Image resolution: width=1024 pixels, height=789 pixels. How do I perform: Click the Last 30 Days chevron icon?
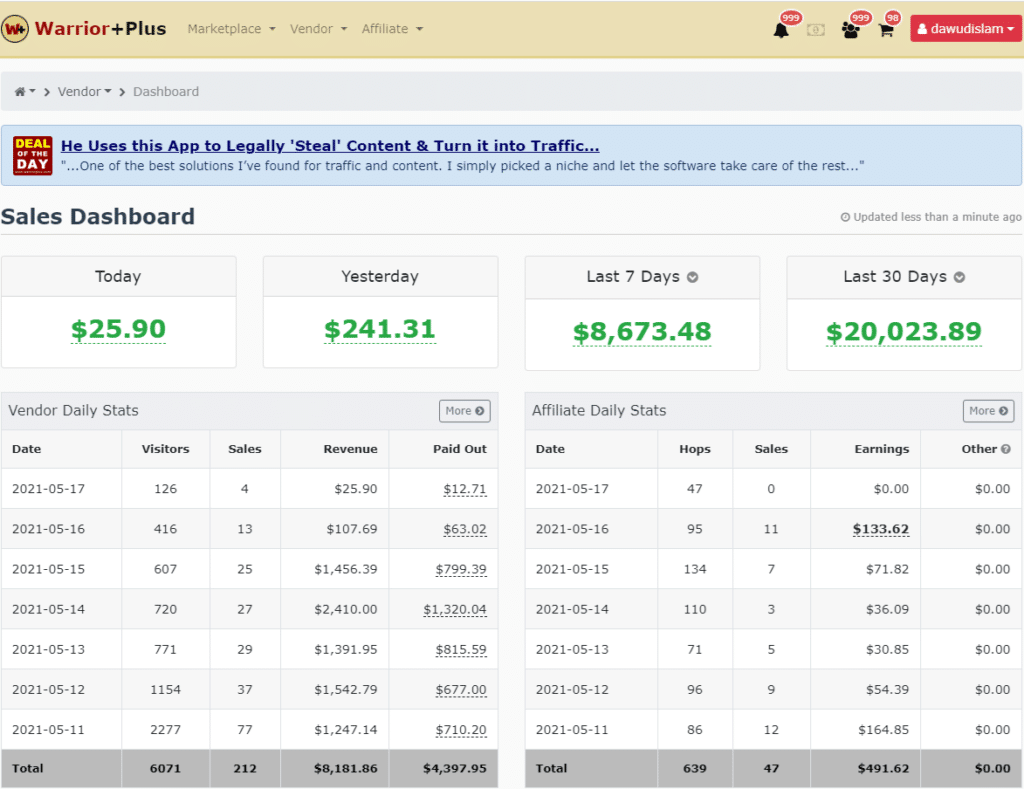[x=959, y=277]
